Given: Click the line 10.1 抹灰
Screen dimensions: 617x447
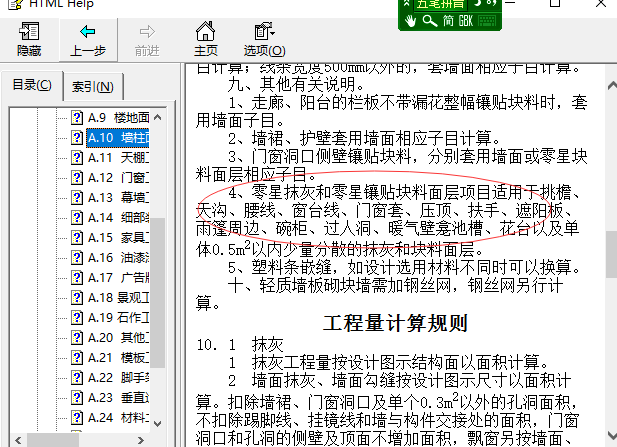Looking at the screenshot, I should coord(240,345).
